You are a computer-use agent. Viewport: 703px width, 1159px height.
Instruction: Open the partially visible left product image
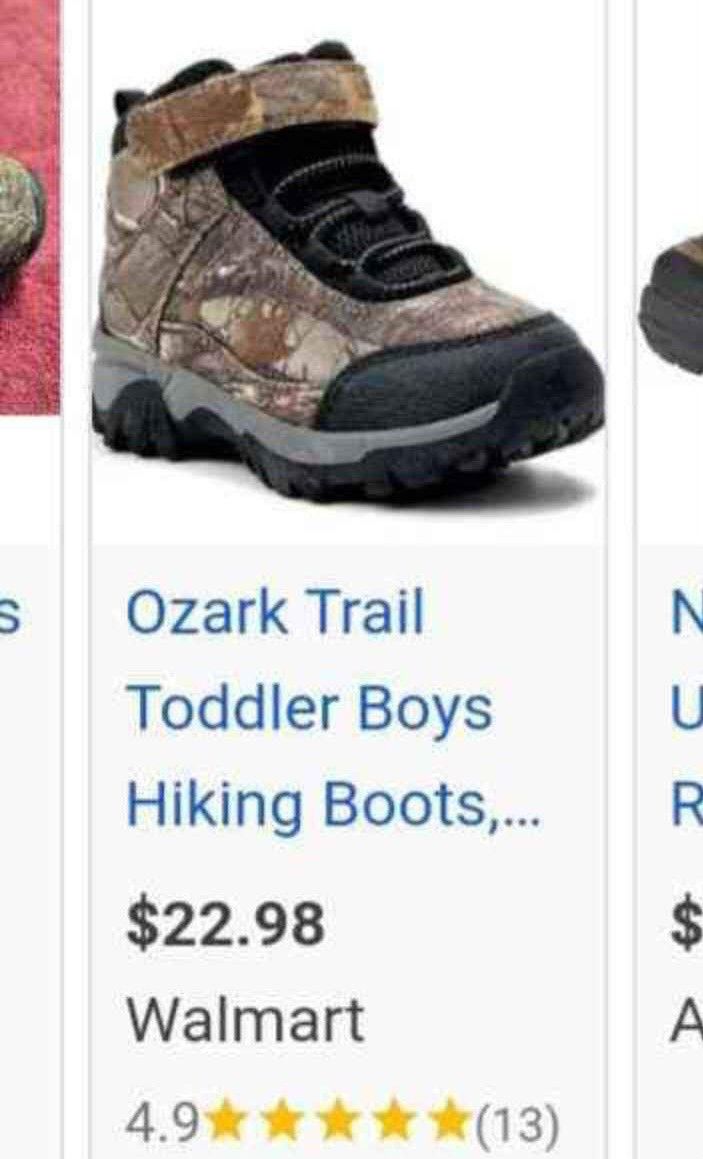pos(30,207)
